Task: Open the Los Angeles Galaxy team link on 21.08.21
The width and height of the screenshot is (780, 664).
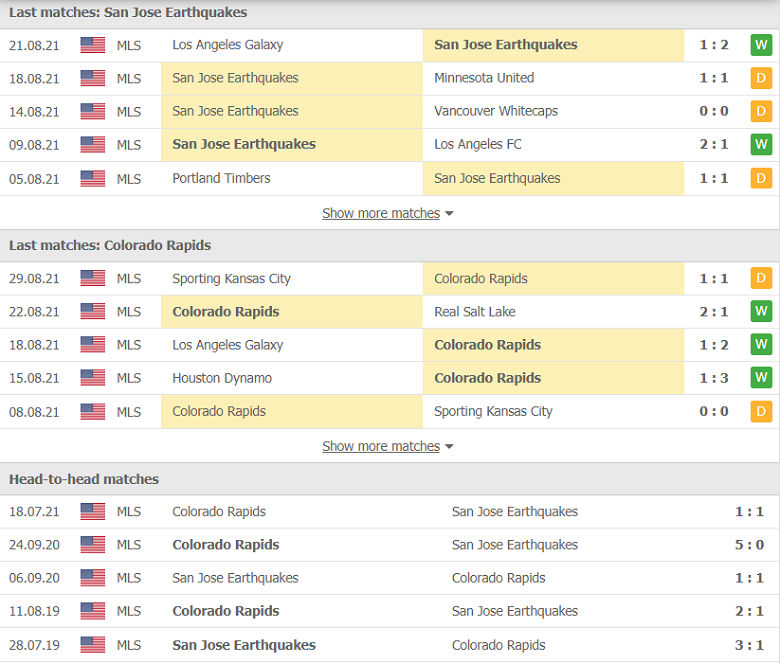Action: 227,45
